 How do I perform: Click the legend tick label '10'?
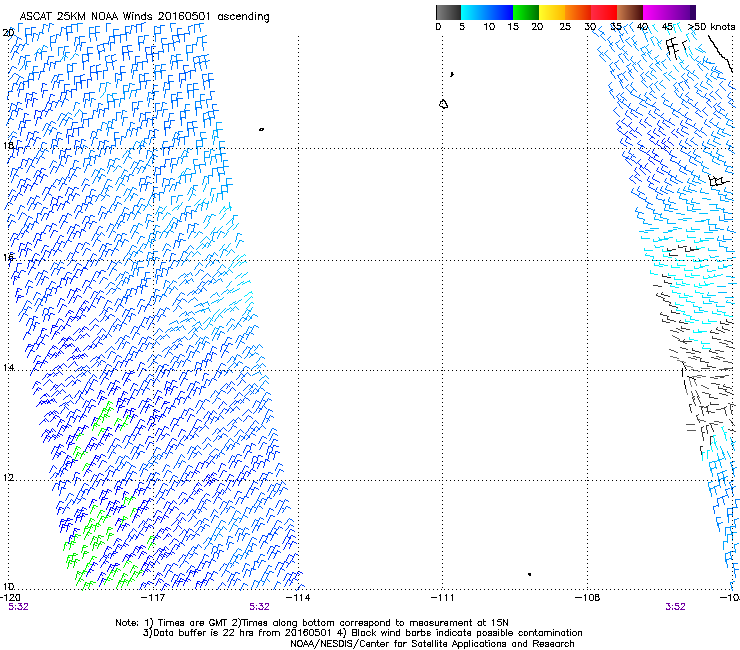(489, 27)
